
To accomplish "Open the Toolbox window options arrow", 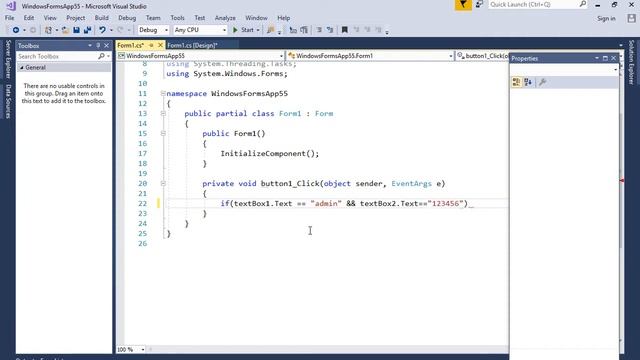I will point(90,46).
